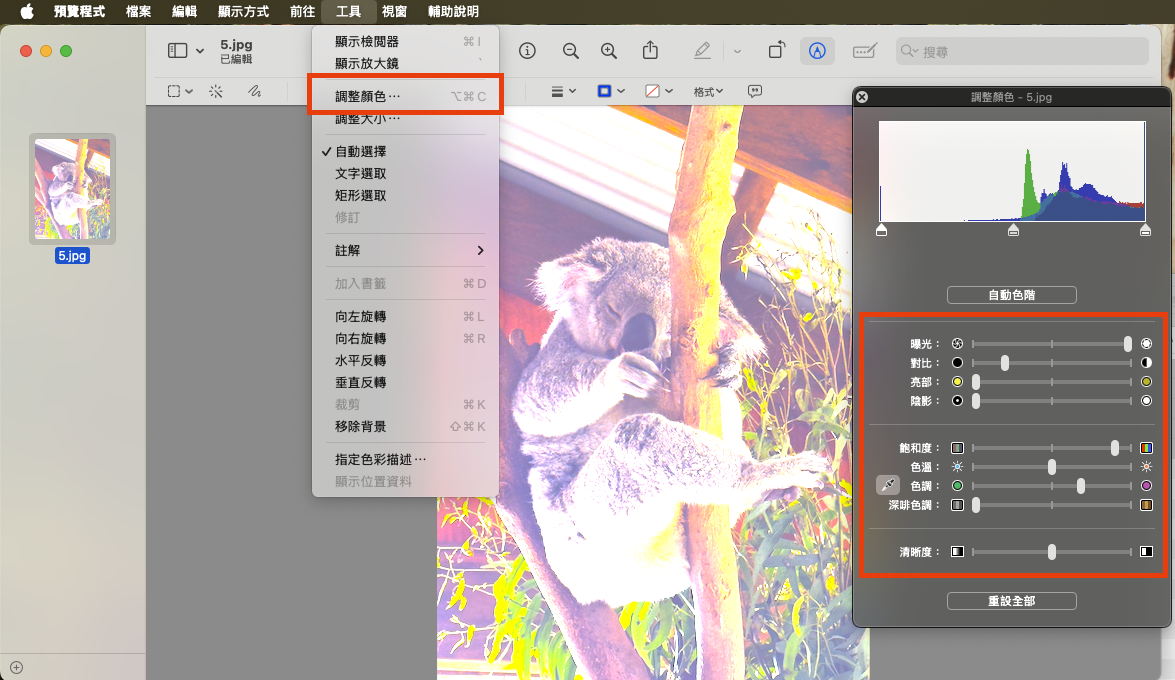Viewport: 1175px width, 680px height.
Task: Click the eyedropper icon beside 色調
Action: coord(887,485)
